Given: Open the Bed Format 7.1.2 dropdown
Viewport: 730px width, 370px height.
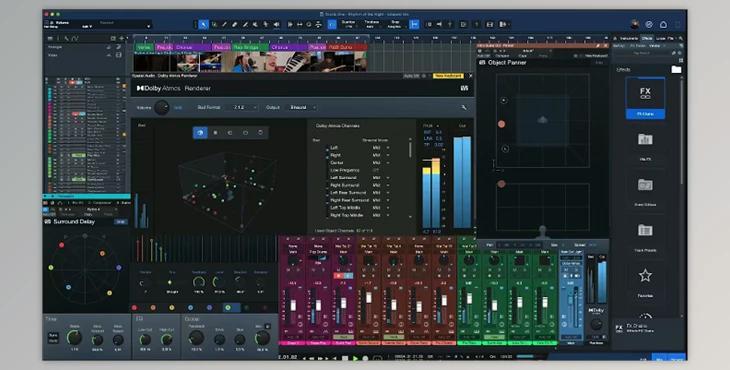Looking at the screenshot, I should pos(244,108).
